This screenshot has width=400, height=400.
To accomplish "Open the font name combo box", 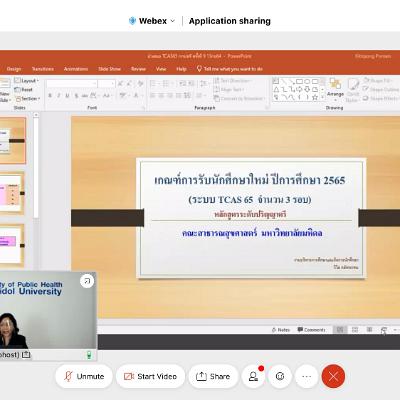I will (72, 83).
